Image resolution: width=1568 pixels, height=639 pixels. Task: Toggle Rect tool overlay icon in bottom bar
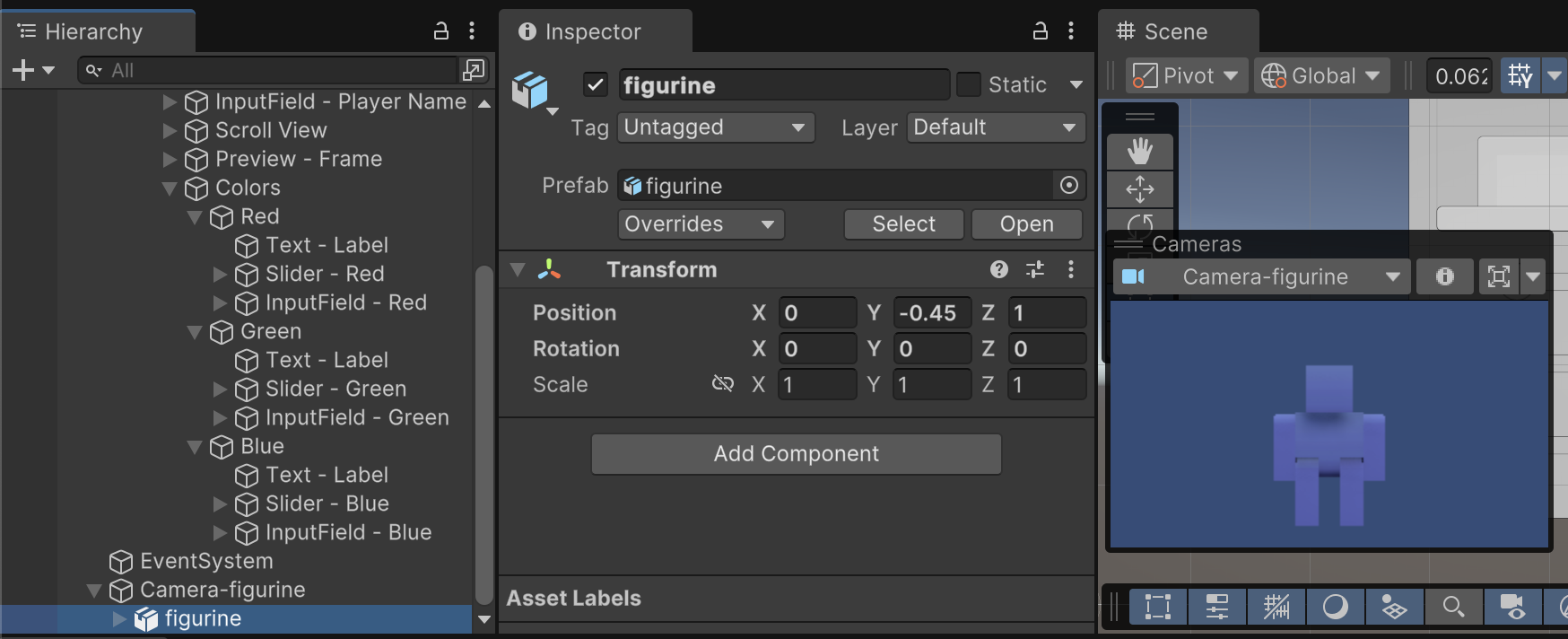(1158, 607)
